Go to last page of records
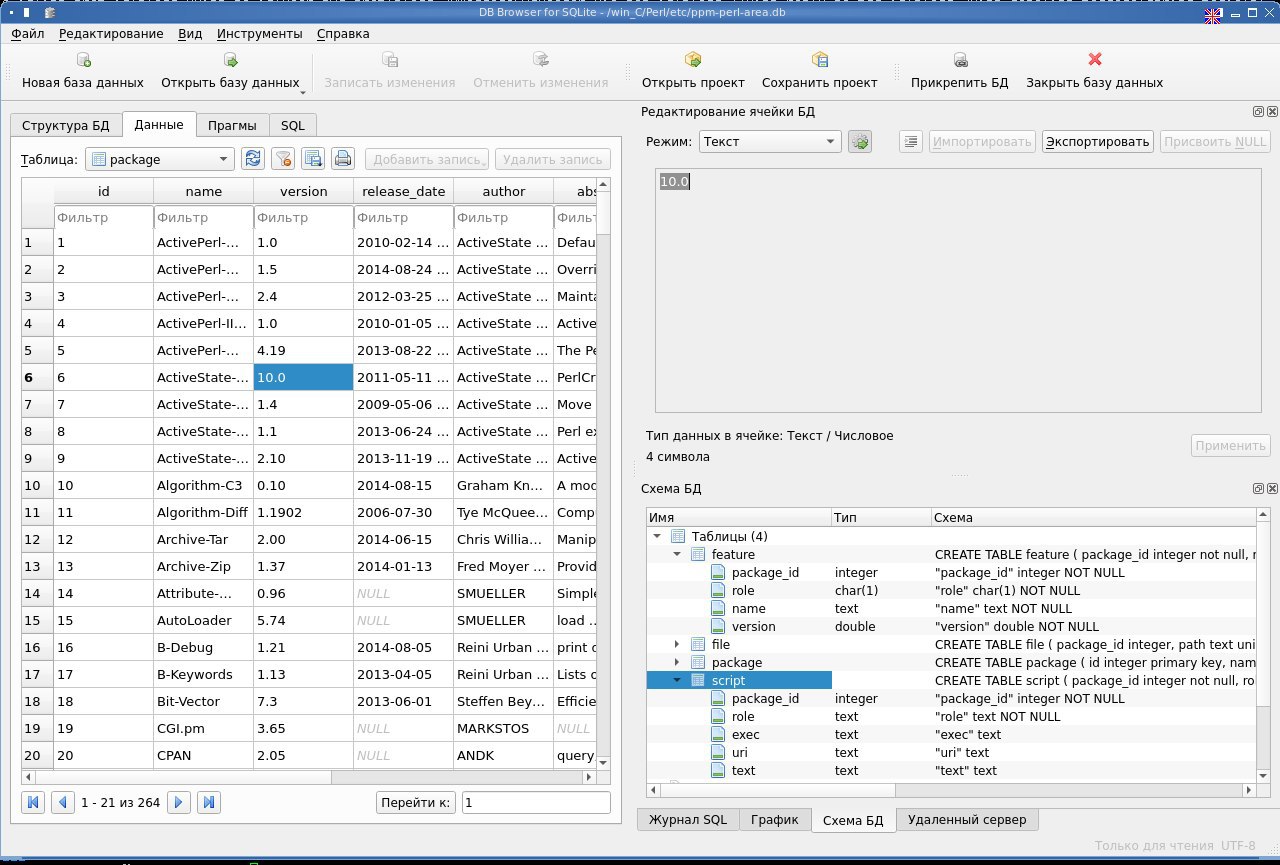This screenshot has height=865, width=1280. [x=209, y=802]
